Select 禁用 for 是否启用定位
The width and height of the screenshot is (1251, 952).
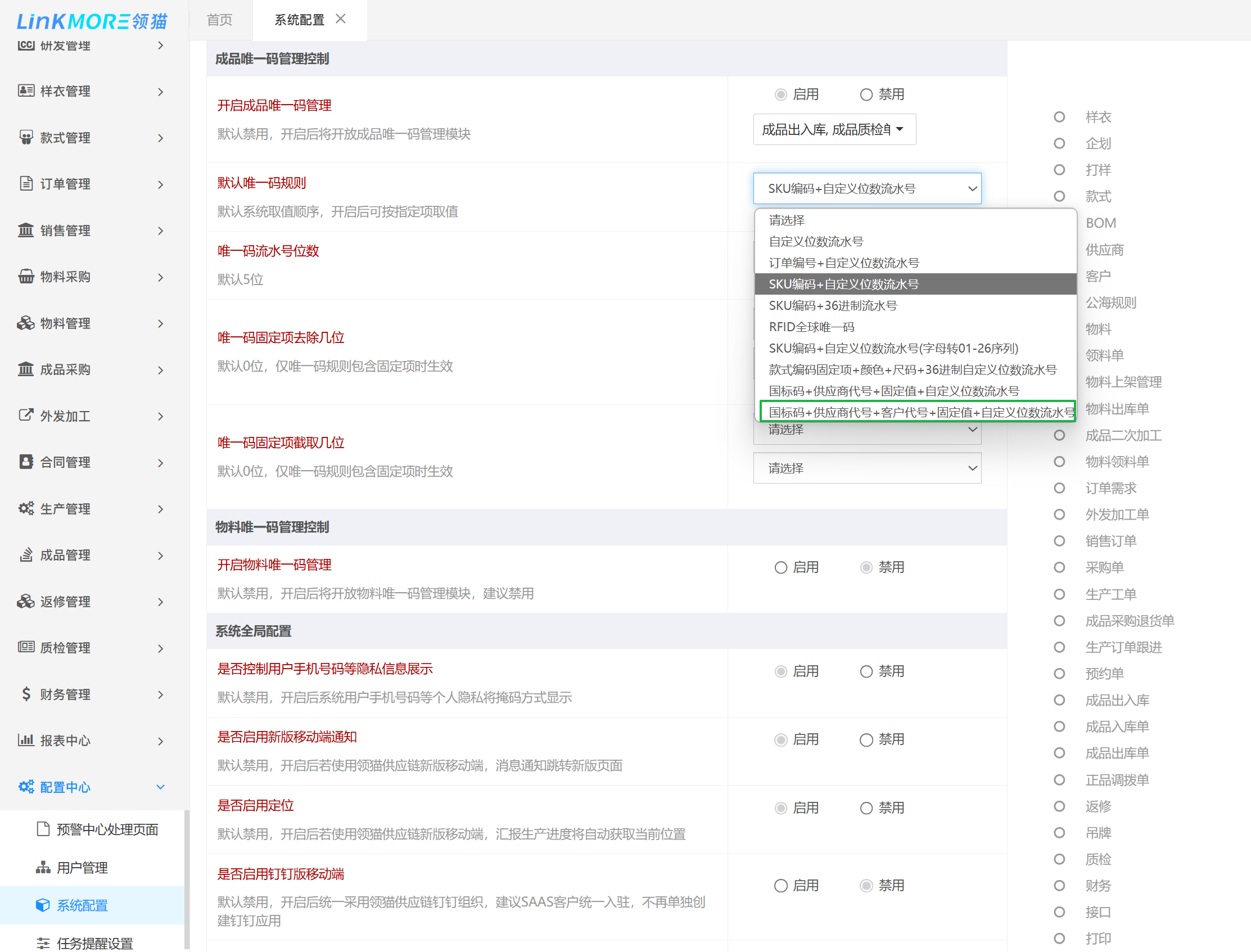coord(866,808)
